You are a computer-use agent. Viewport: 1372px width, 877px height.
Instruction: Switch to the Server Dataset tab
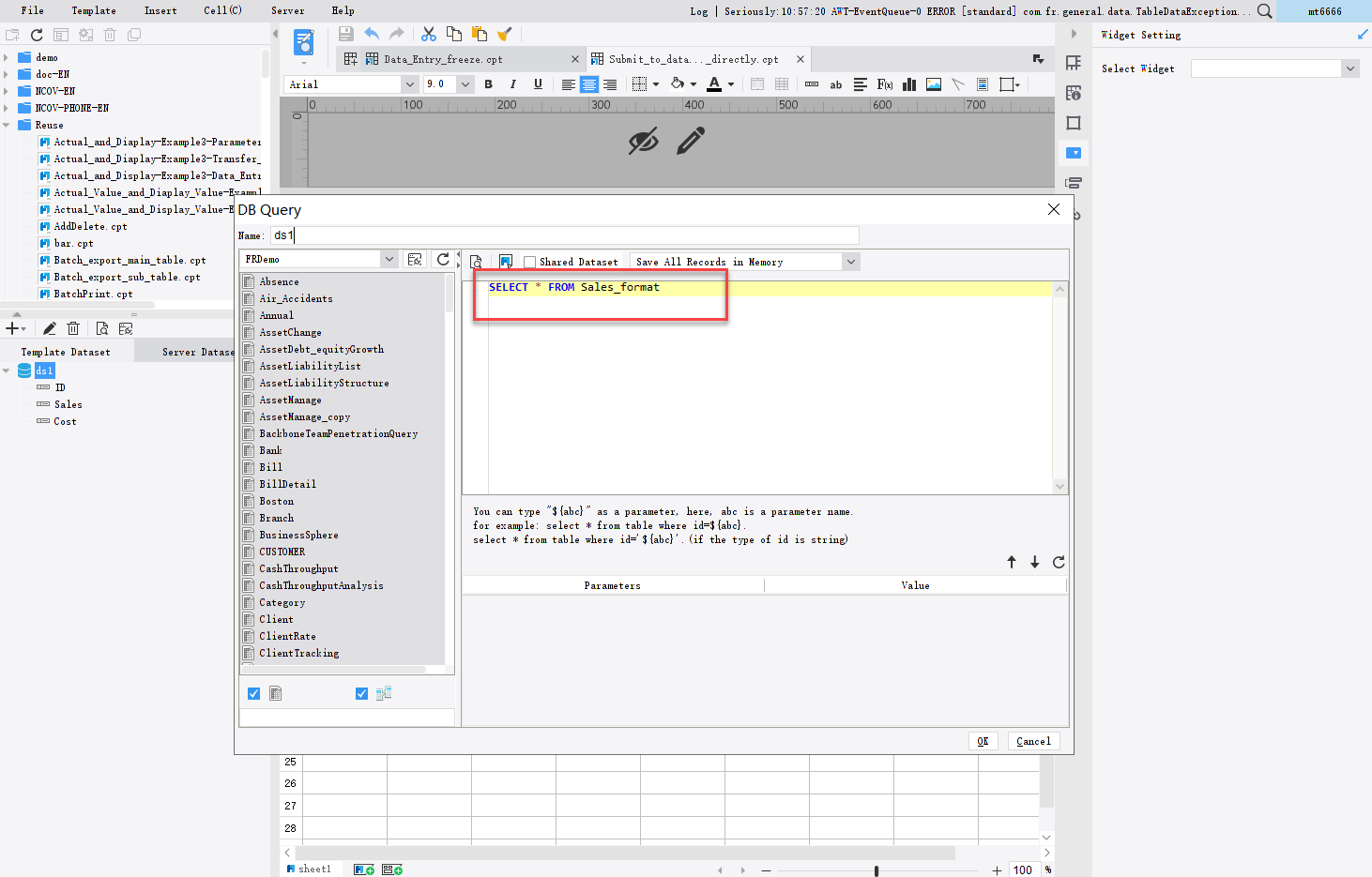(x=198, y=352)
